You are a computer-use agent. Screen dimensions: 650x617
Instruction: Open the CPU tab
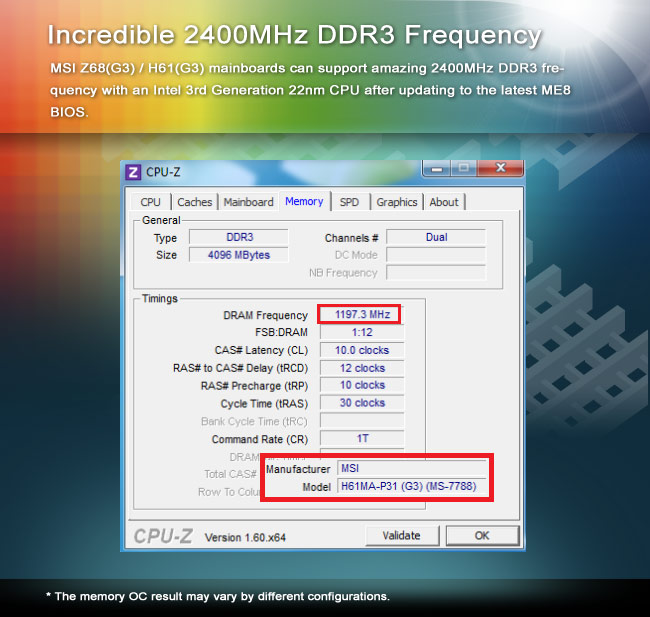151,202
